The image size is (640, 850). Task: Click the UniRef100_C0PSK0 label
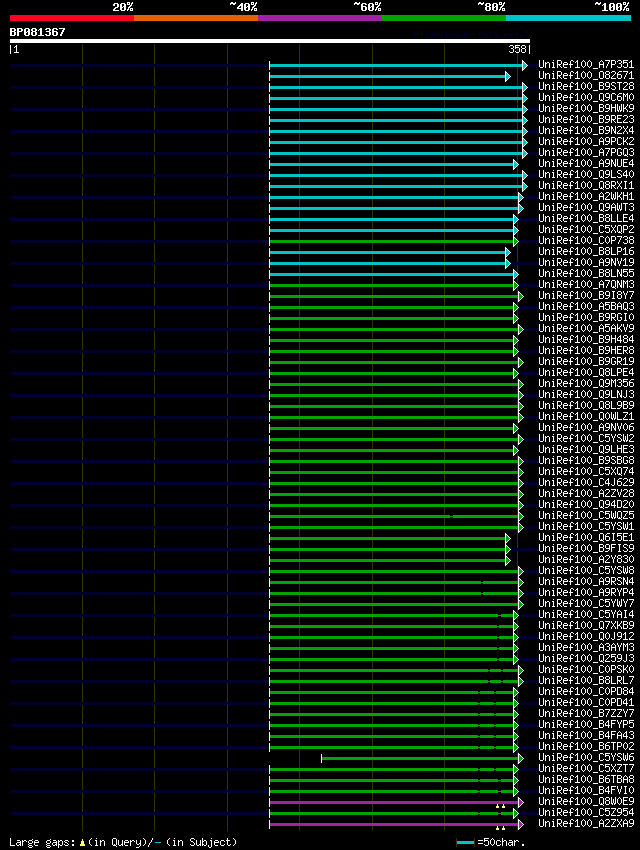coord(586,669)
